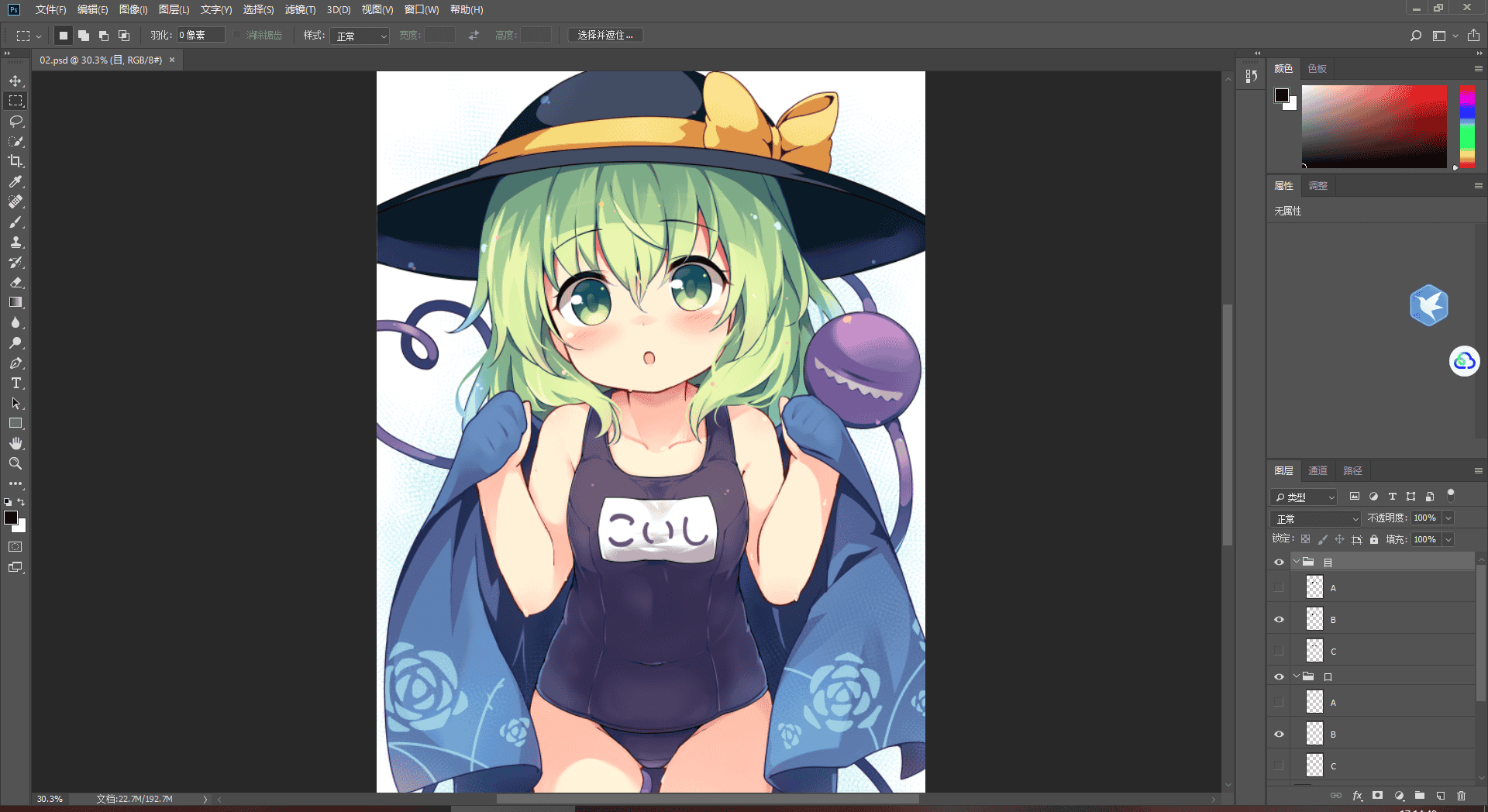
Task: Open the 滤镜 (Filter) menu
Action: 300,9
